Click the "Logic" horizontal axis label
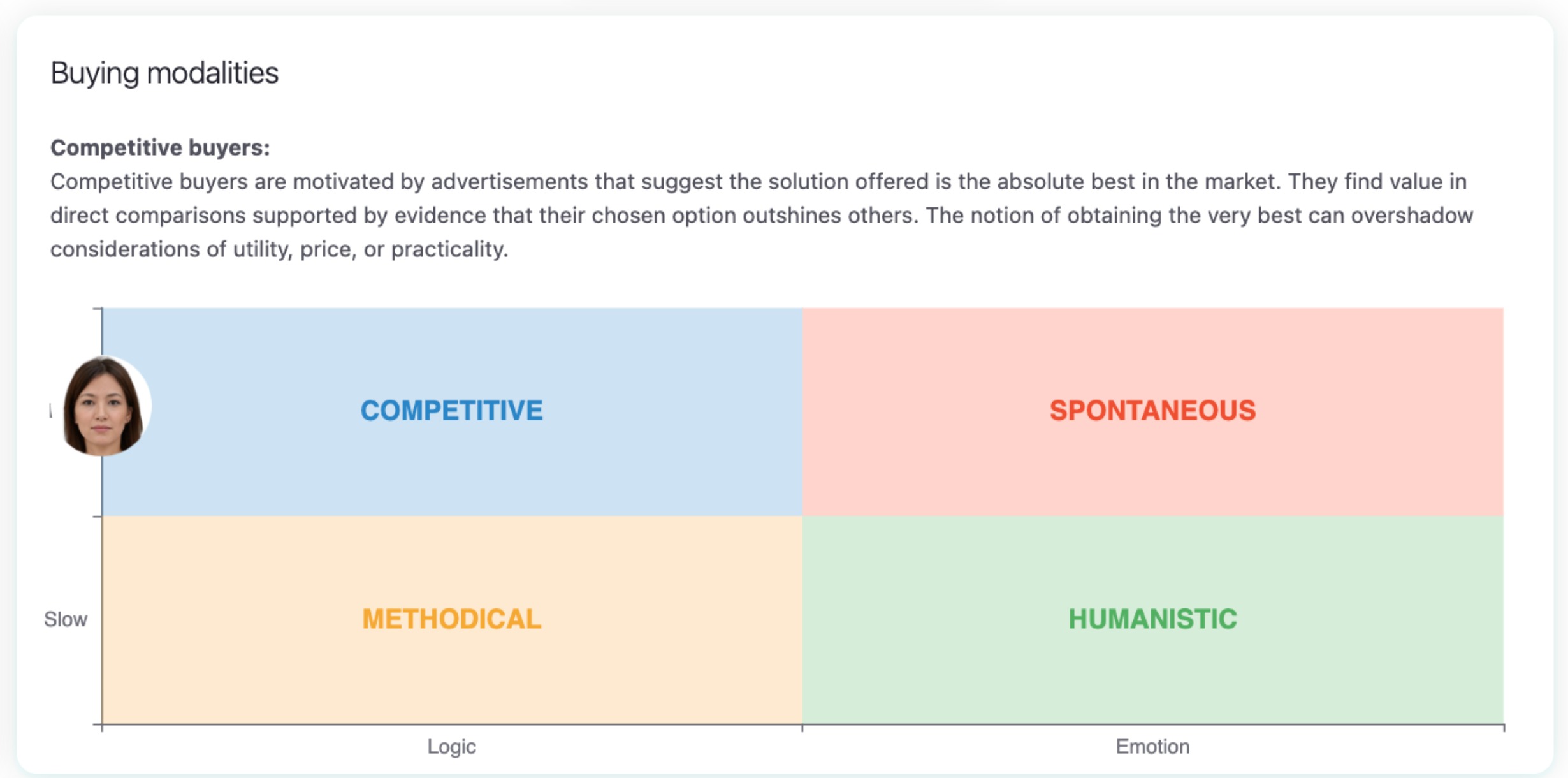This screenshot has width=1568, height=778. [x=451, y=746]
